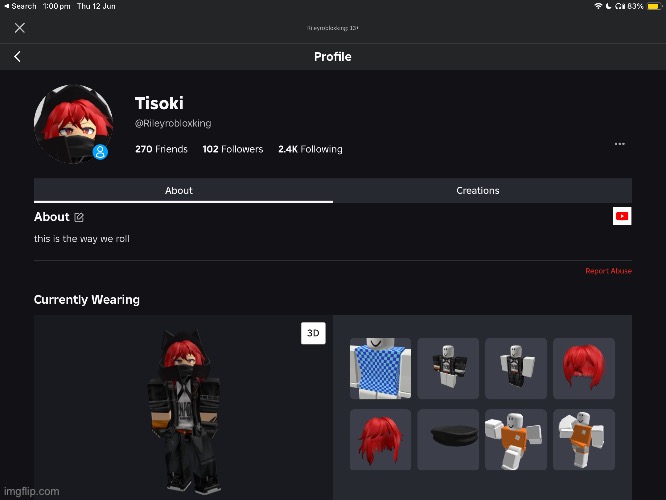Close the in-app browser with X
Screen dimensions: 666x500
tap(20, 28)
